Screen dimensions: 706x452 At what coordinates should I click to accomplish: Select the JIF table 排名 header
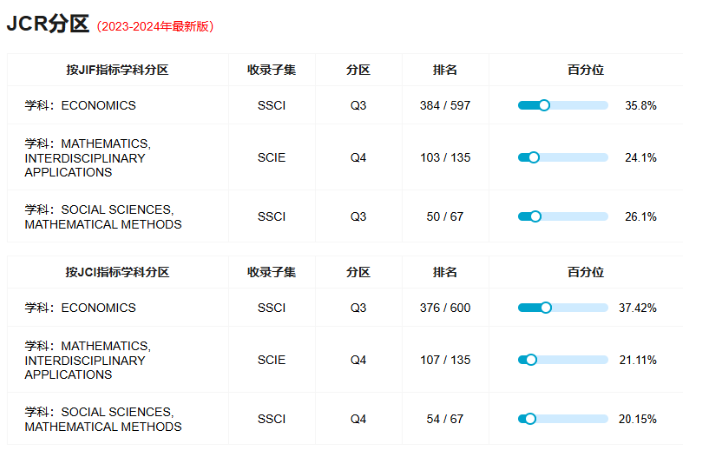445,70
